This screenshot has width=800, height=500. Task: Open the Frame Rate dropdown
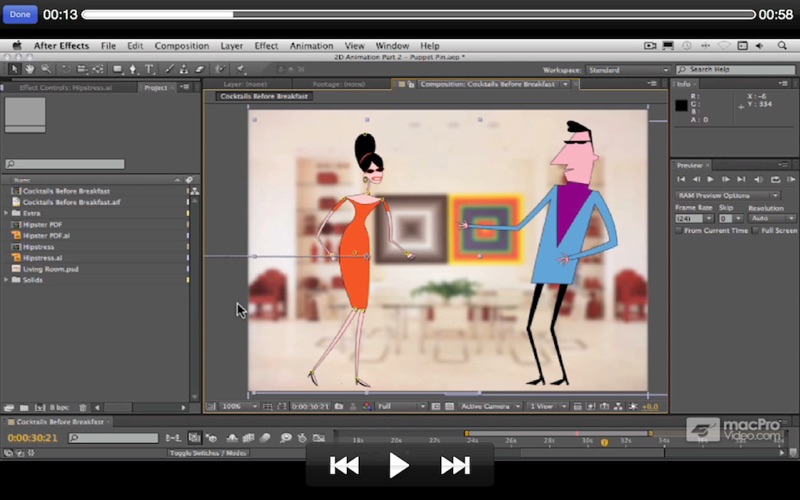click(694, 218)
